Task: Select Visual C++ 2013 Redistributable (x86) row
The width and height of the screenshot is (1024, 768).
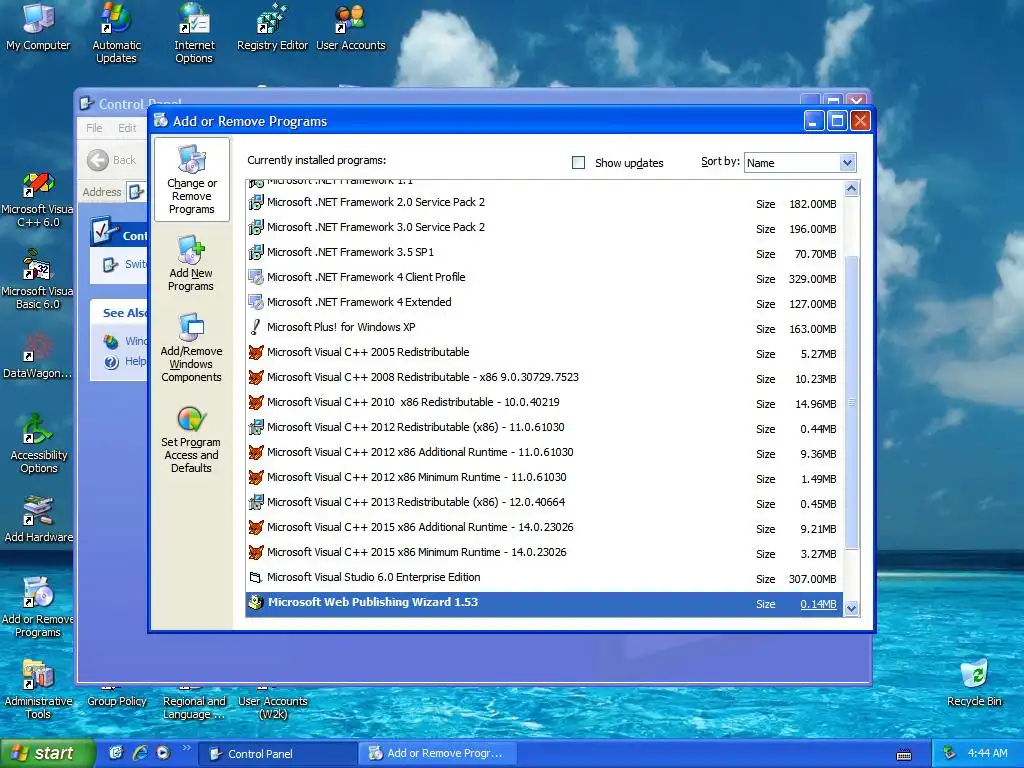Action: 544,502
